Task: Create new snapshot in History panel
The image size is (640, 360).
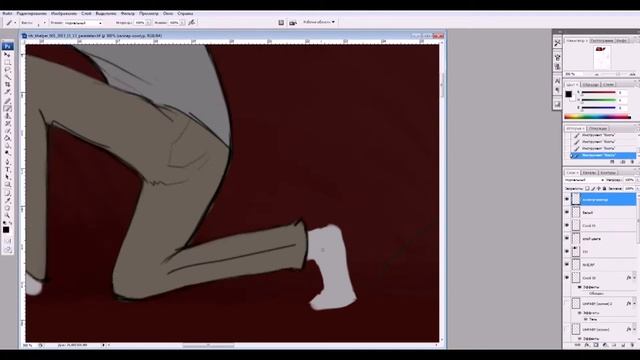Action: [x=623, y=162]
